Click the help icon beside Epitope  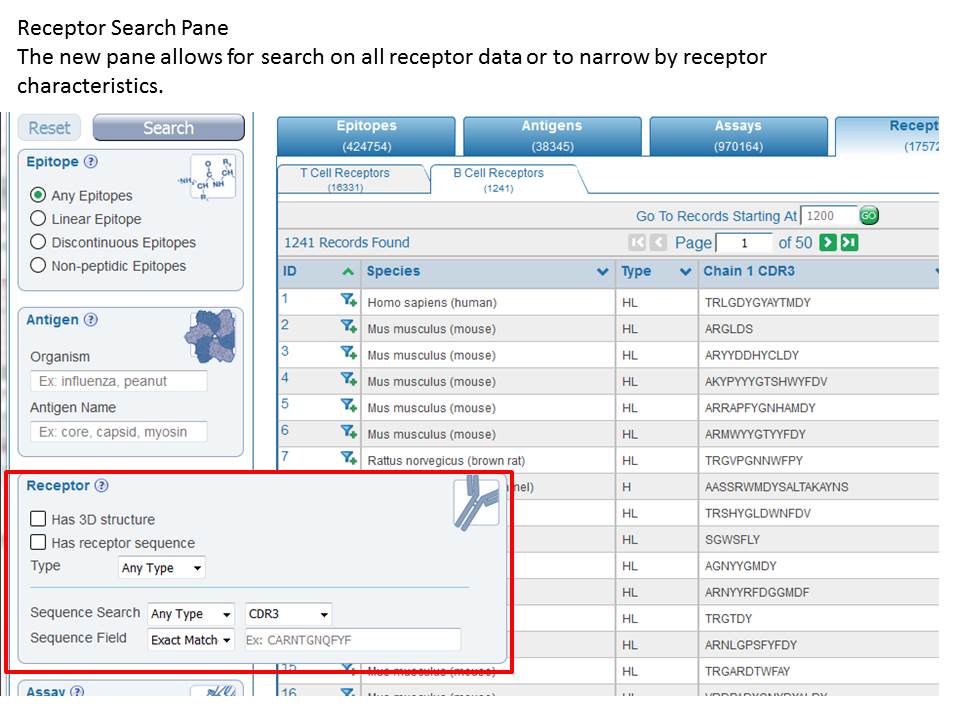[91, 162]
